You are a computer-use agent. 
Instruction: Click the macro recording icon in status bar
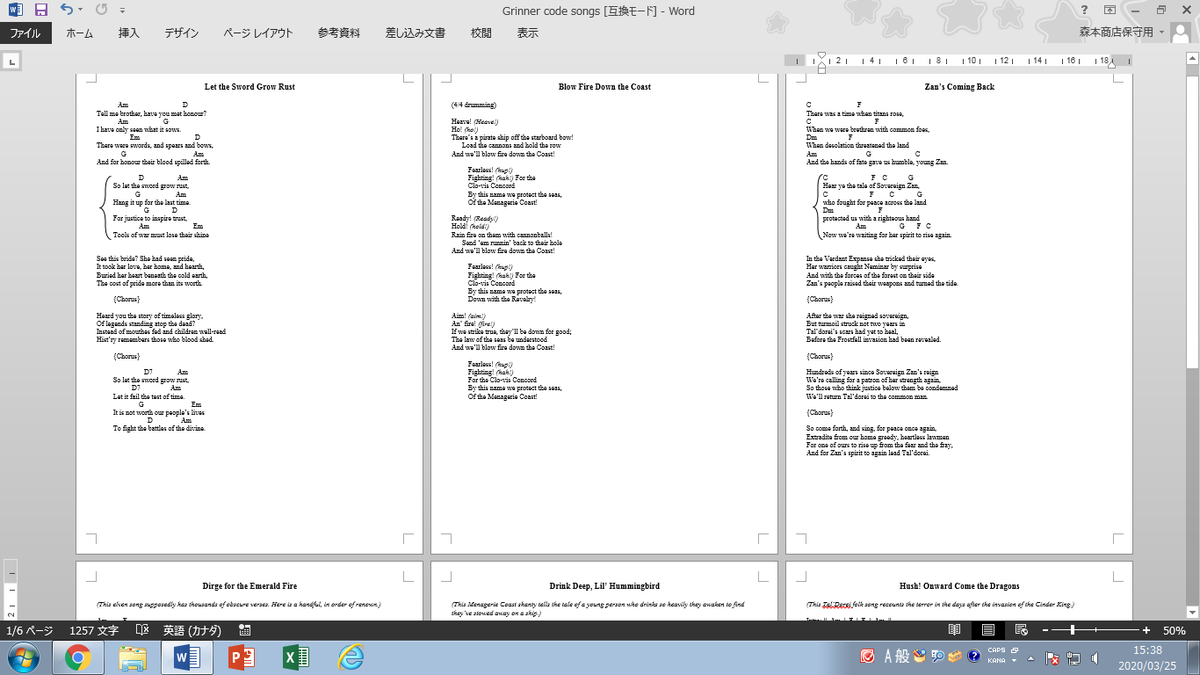[x=245, y=631]
